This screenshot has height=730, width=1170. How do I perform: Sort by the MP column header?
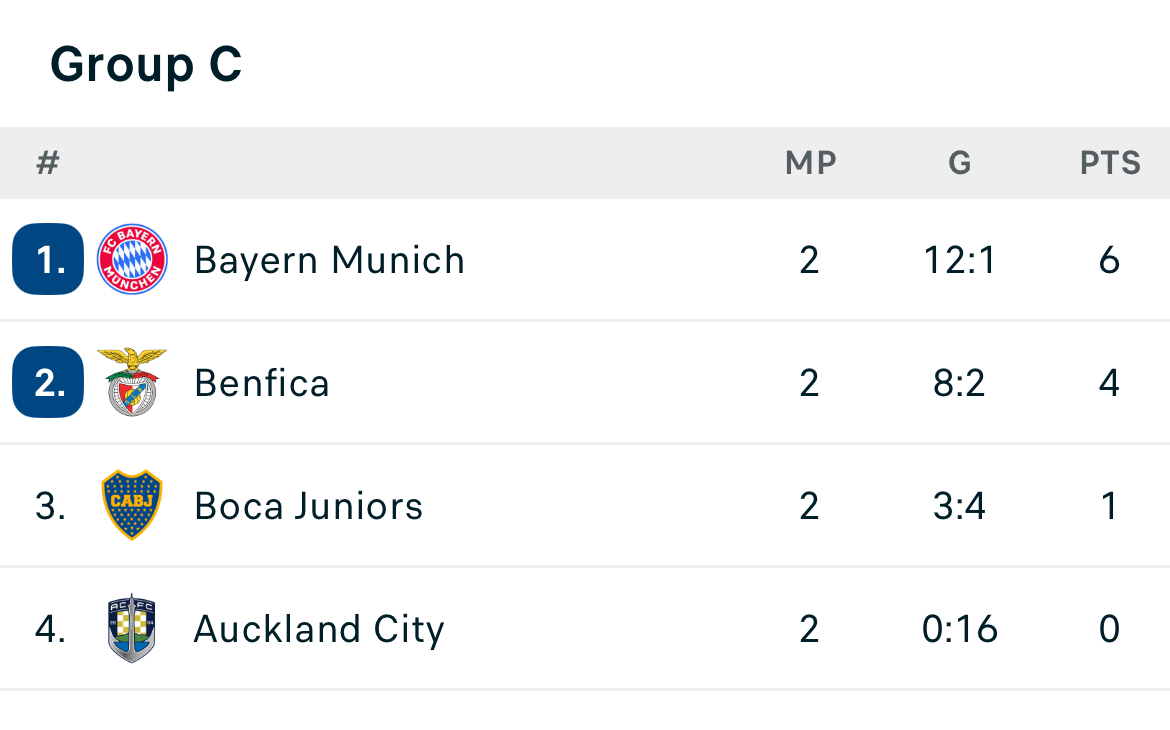point(810,163)
